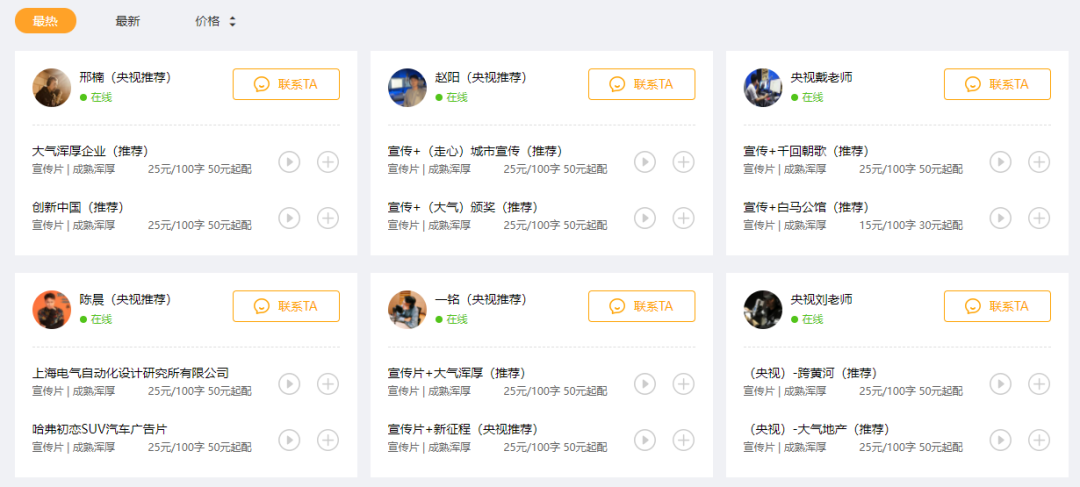Add 创新中国 sample to list
Image resolution: width=1080 pixels, height=487 pixels.
[x=328, y=217]
